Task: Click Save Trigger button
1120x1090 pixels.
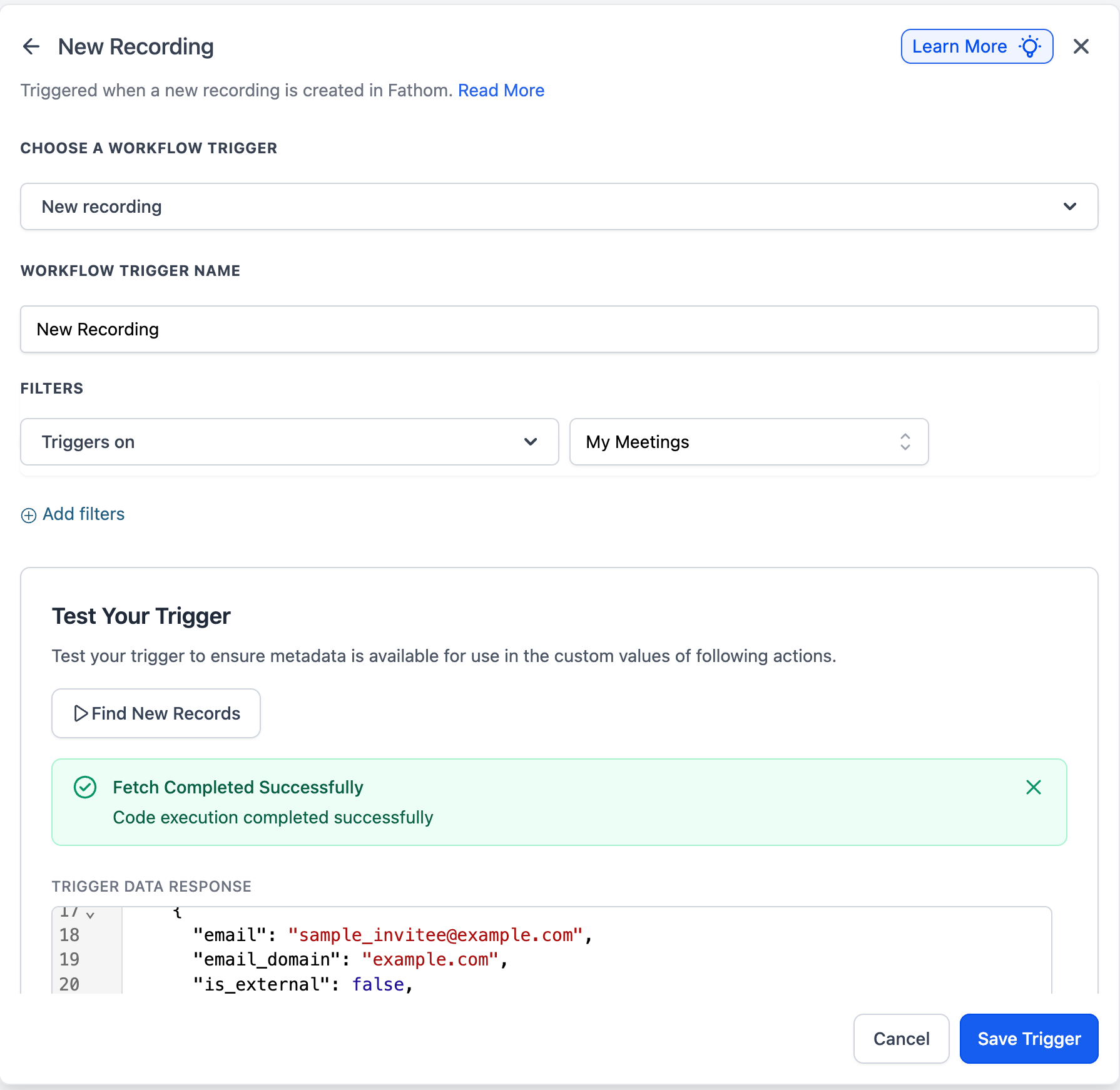Action: click(x=1029, y=1039)
